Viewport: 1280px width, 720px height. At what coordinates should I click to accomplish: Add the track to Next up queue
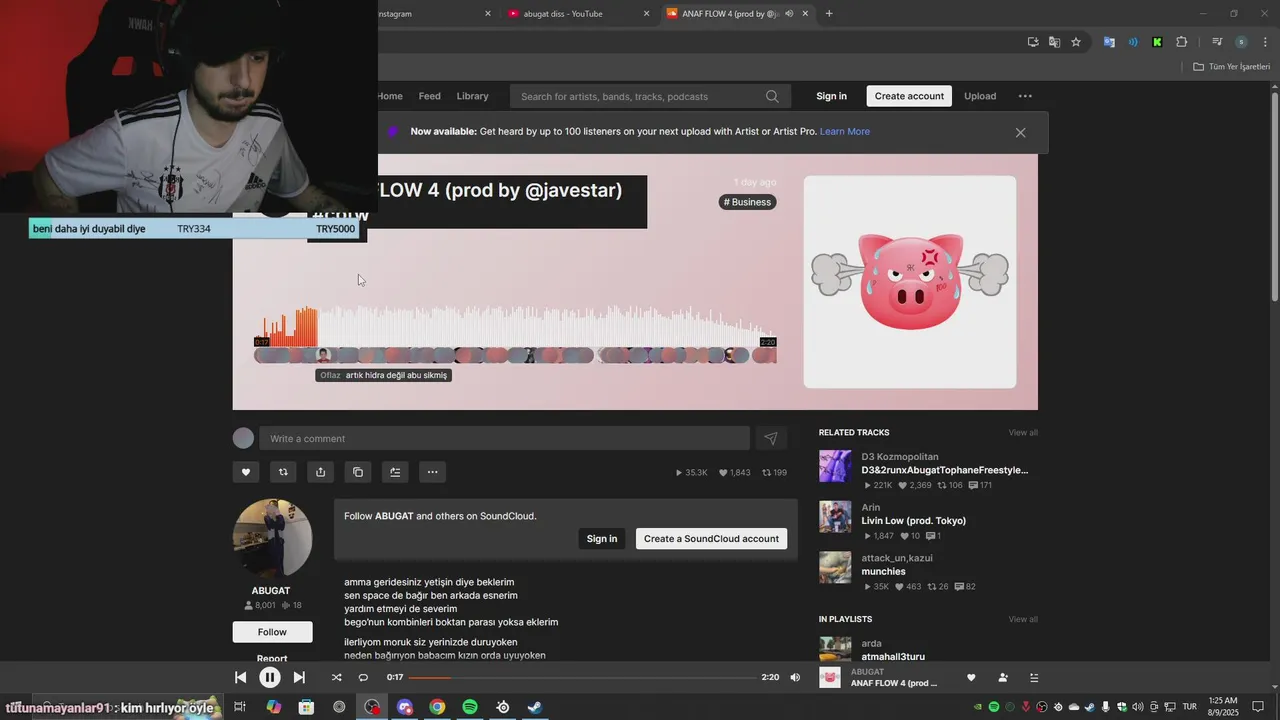(x=395, y=472)
